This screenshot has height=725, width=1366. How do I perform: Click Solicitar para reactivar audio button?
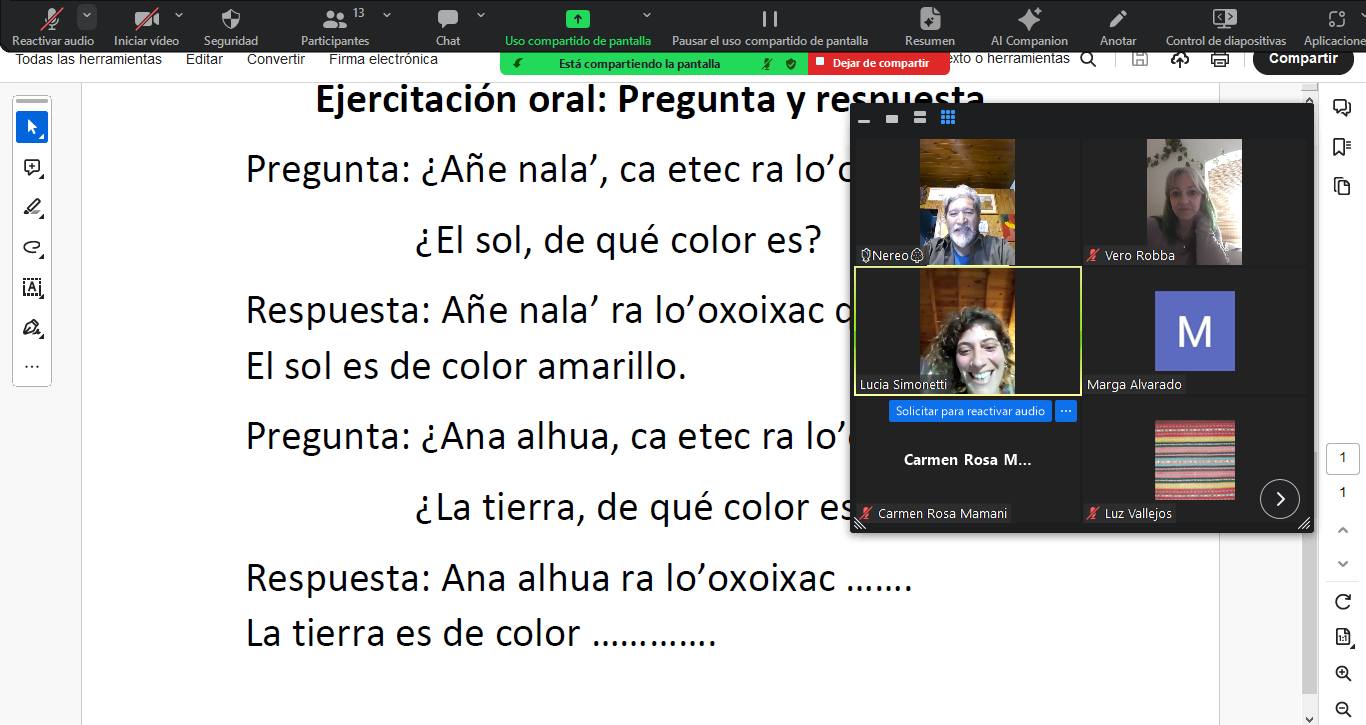point(969,411)
